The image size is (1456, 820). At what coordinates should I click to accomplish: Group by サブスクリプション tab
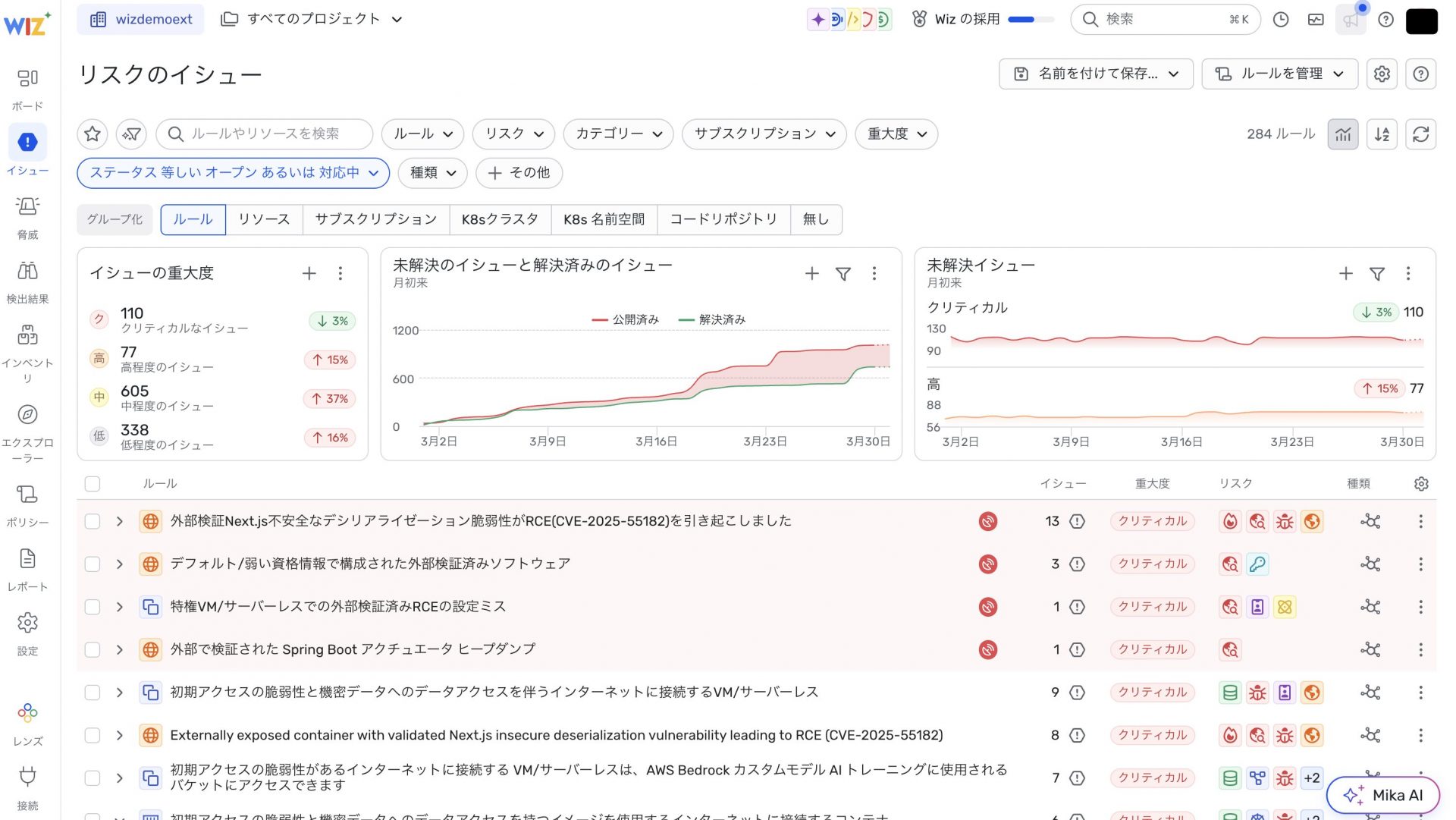pos(375,219)
